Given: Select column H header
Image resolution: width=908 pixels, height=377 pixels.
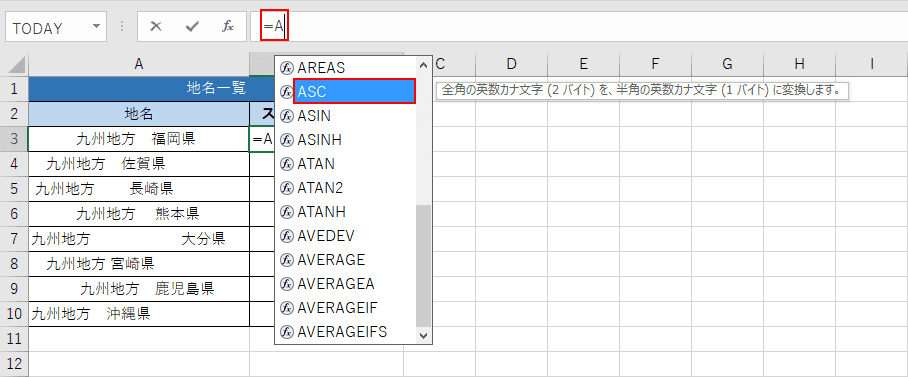Looking at the screenshot, I should (x=799, y=64).
